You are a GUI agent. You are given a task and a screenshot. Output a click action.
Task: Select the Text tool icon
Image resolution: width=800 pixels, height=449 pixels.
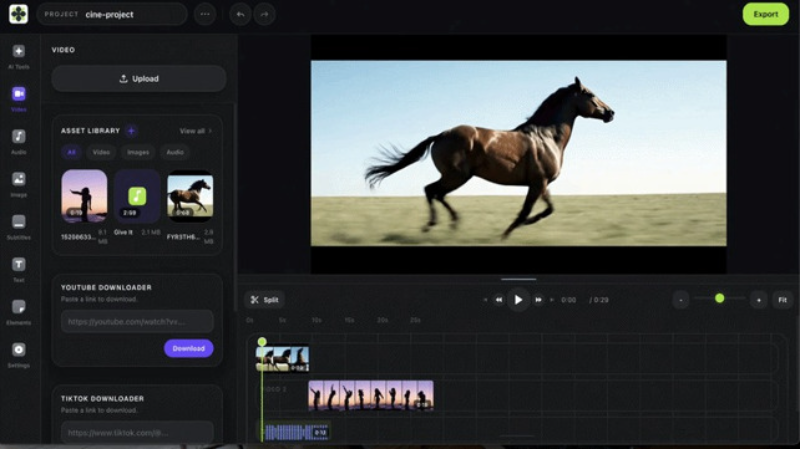pos(18,265)
